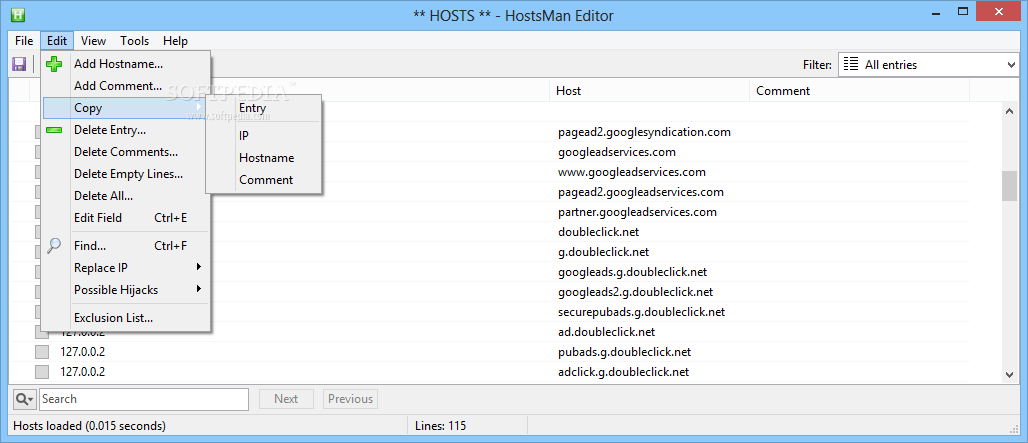
Task: Open the File menu
Action: click(x=24, y=41)
